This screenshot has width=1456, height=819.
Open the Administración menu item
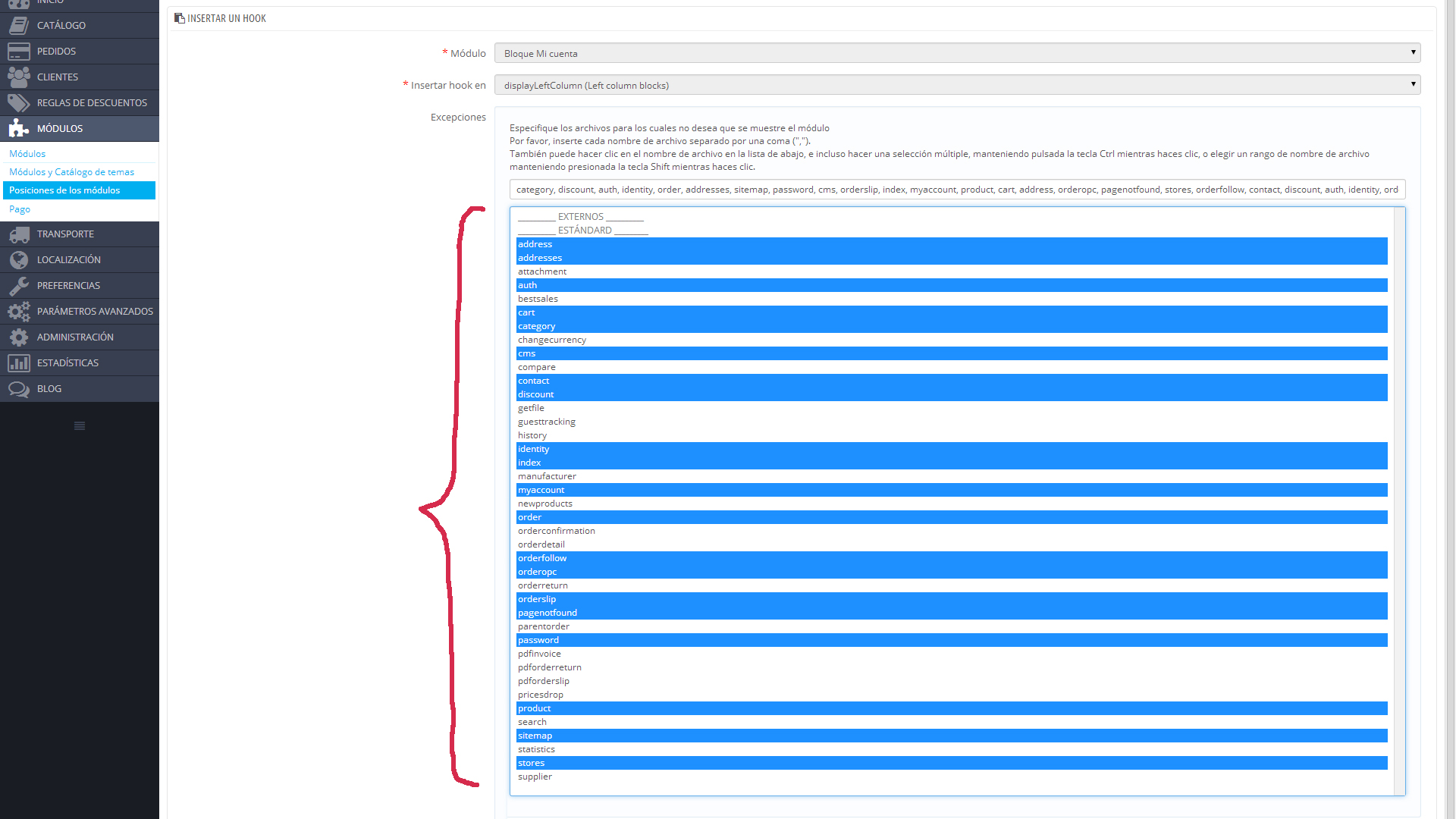(x=75, y=337)
